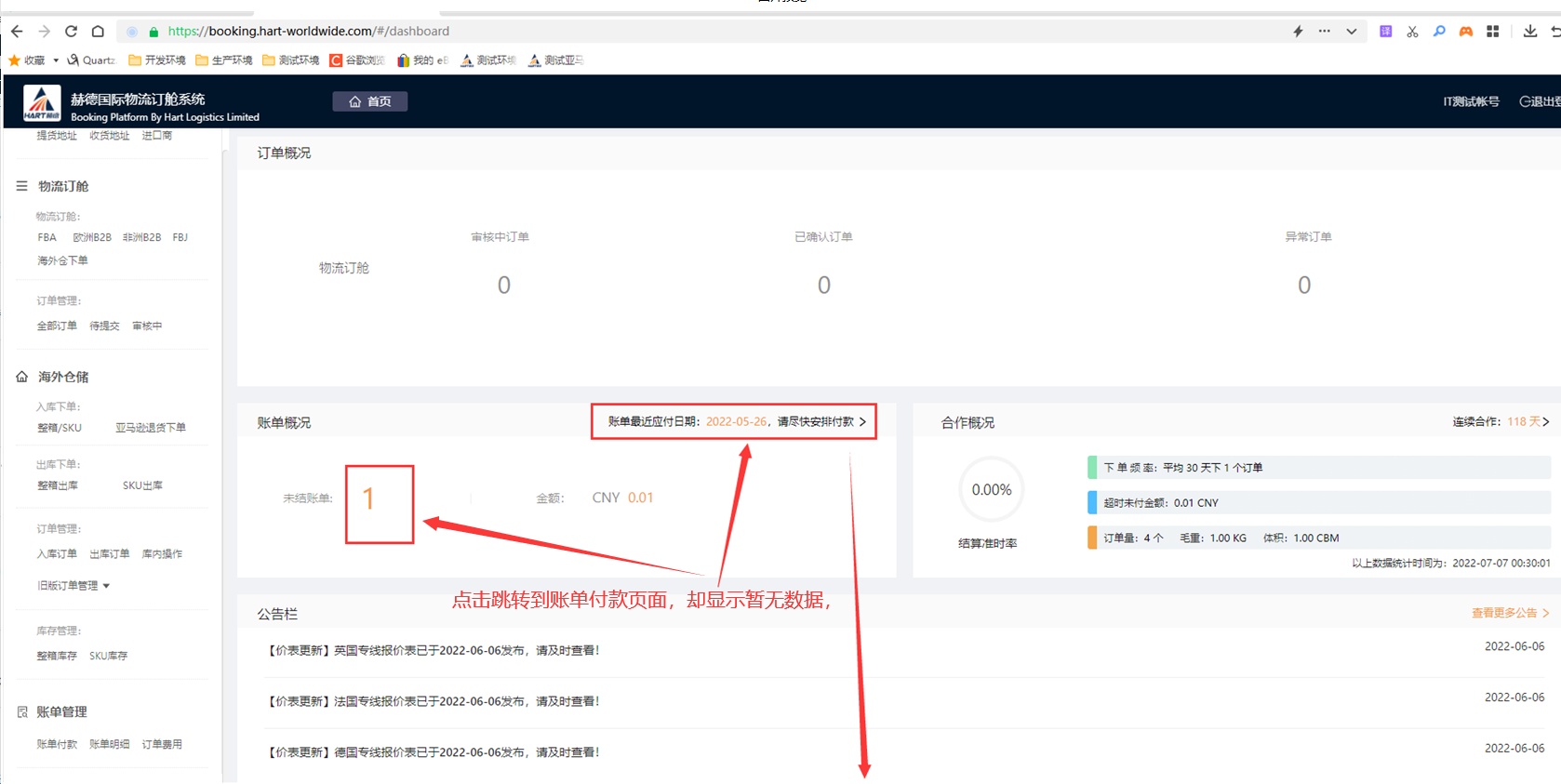Go to browser home page icon
Screen dimensions: 1561x784
coord(98,32)
